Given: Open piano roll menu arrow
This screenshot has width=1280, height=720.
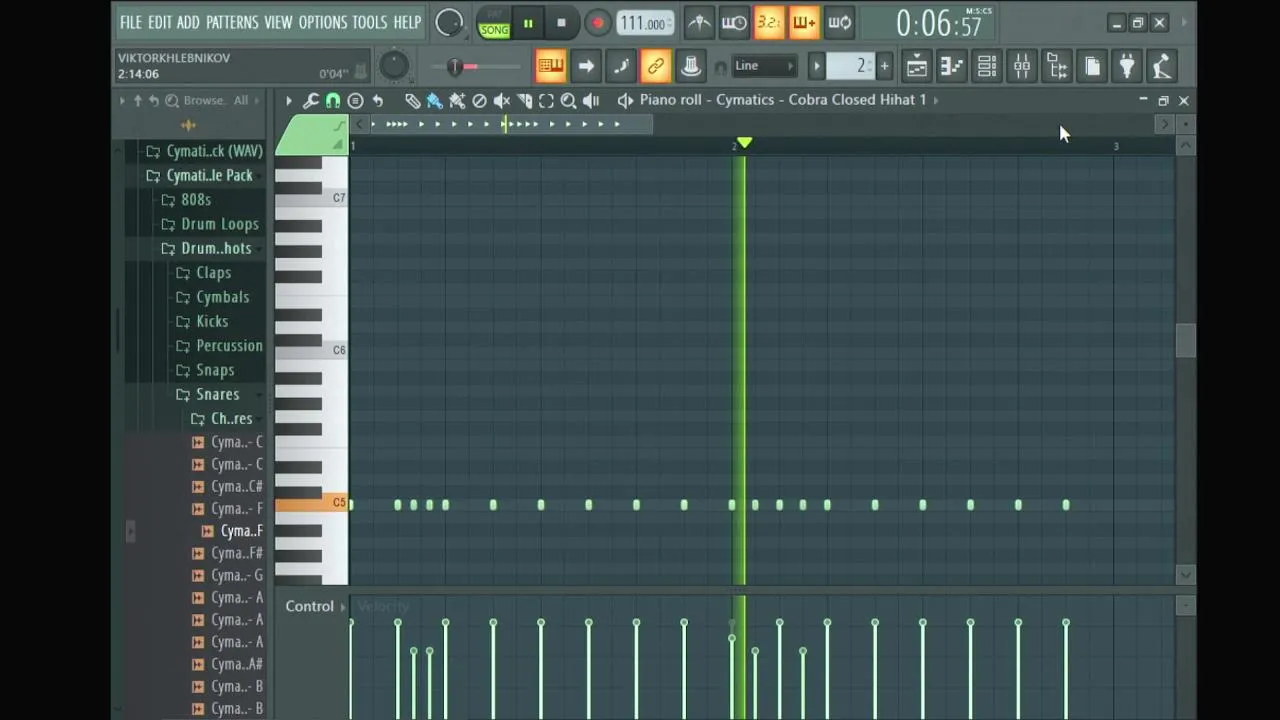Looking at the screenshot, I should pos(289,100).
